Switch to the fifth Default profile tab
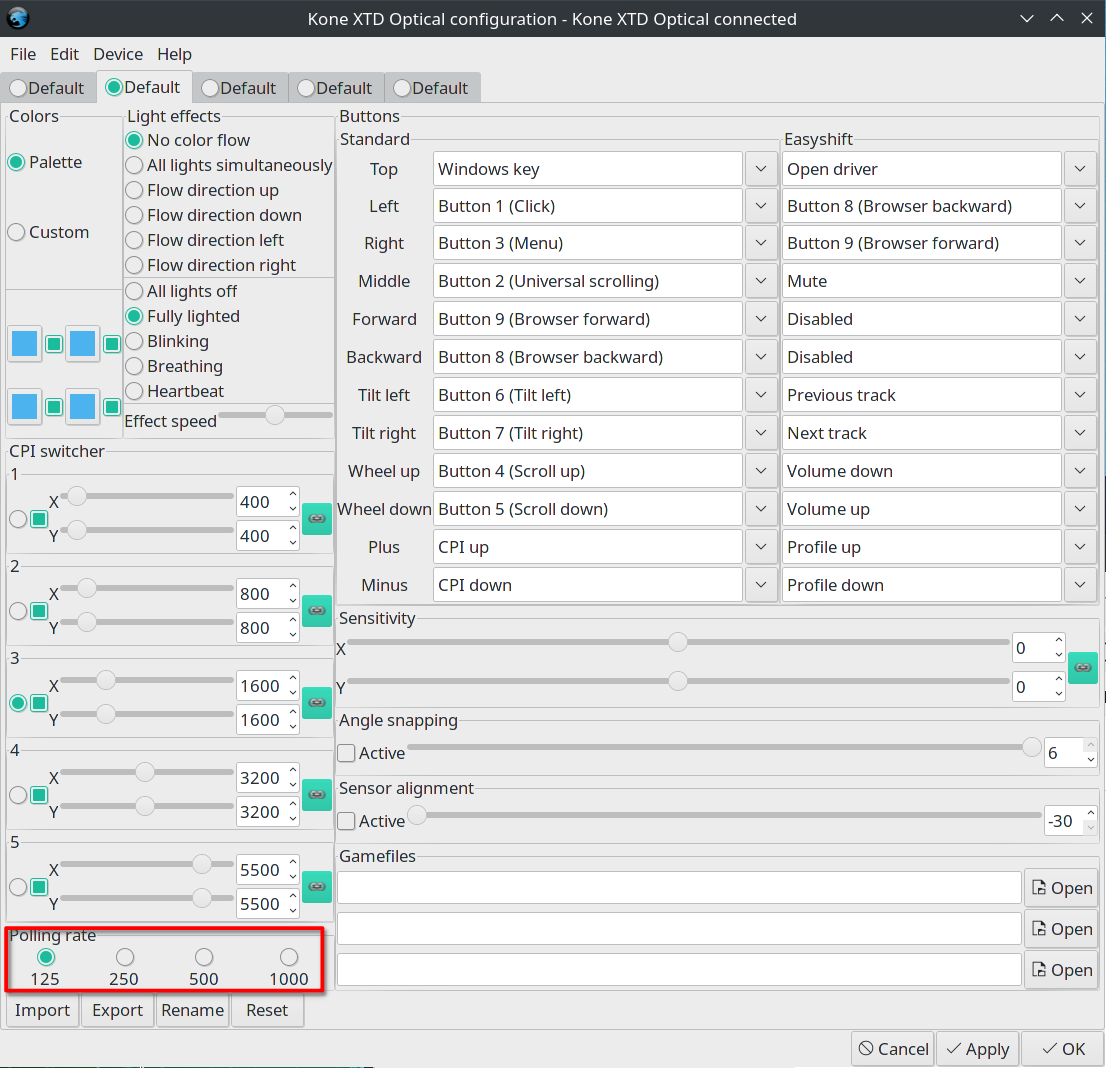This screenshot has height=1068, width=1106. pos(432,88)
